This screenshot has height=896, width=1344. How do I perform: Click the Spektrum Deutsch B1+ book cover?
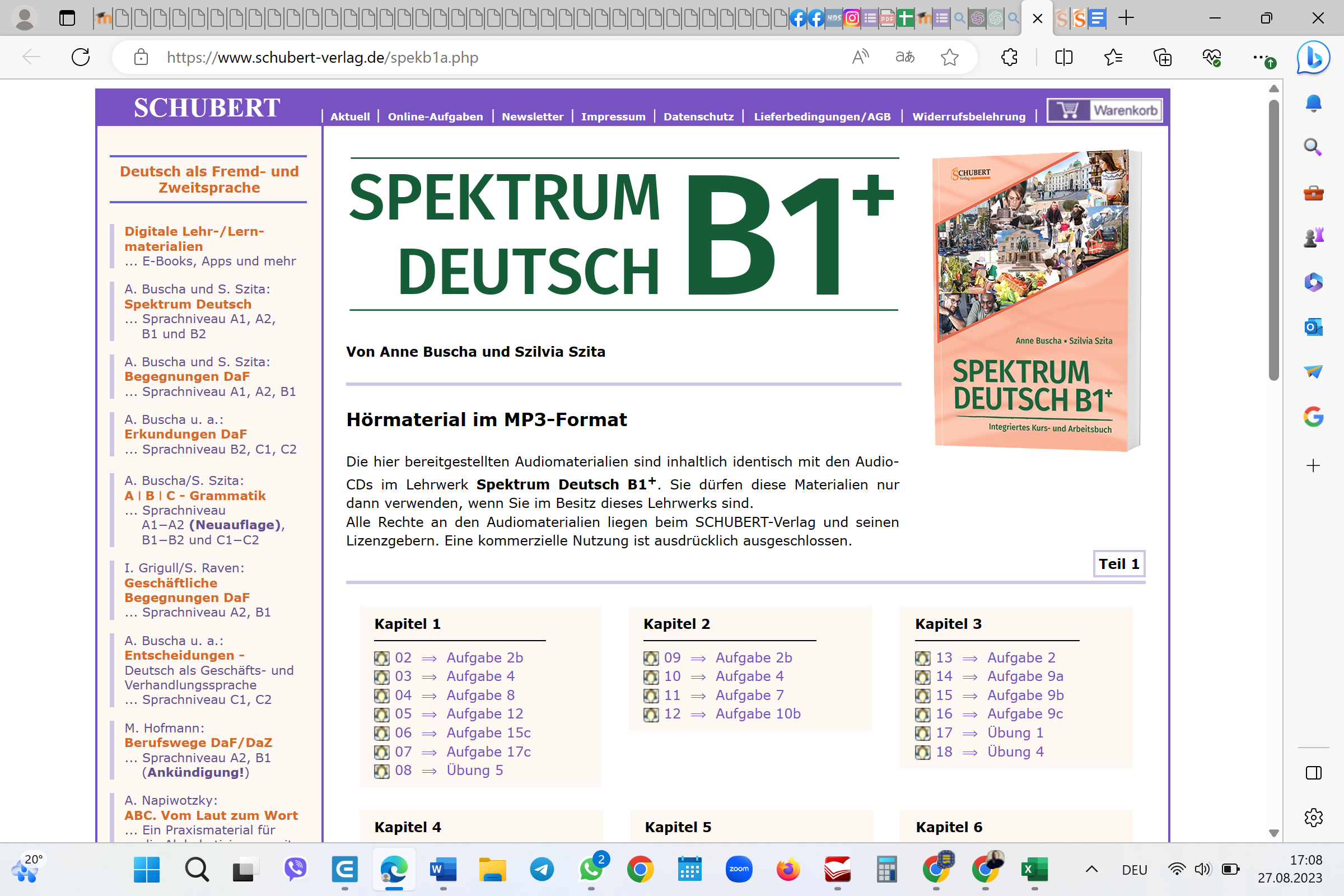click(x=1037, y=301)
